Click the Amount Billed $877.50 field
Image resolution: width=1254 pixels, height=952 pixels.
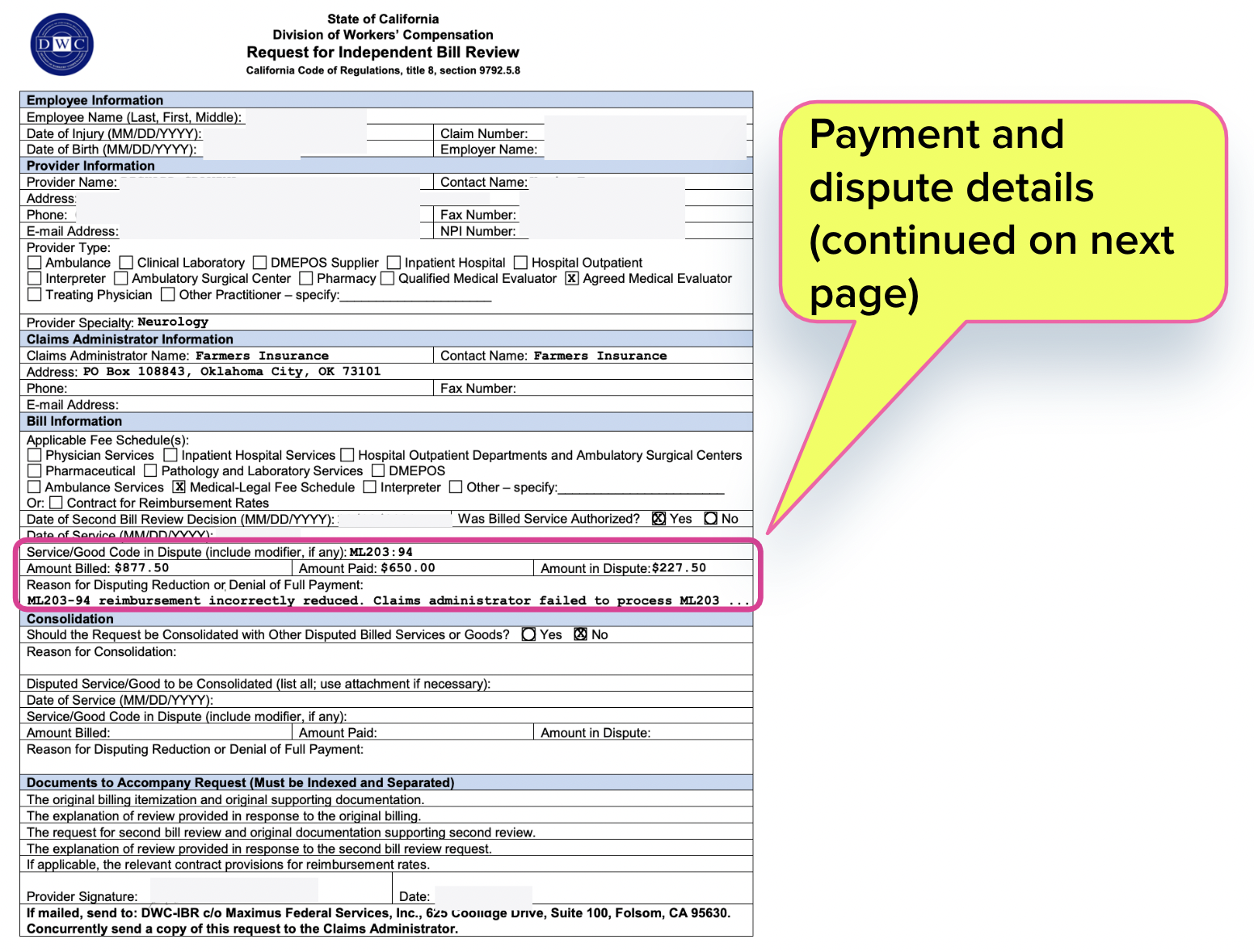[156, 568]
